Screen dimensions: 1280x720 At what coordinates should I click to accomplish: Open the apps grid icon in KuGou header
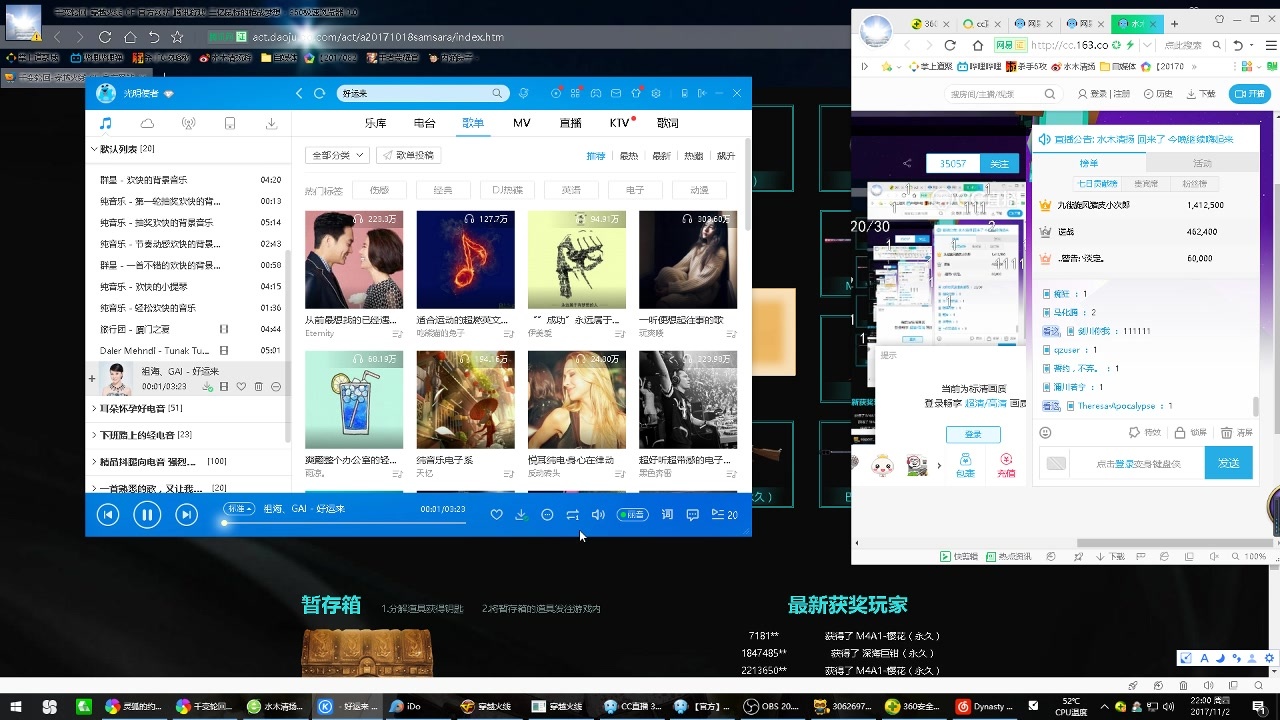click(x=576, y=93)
